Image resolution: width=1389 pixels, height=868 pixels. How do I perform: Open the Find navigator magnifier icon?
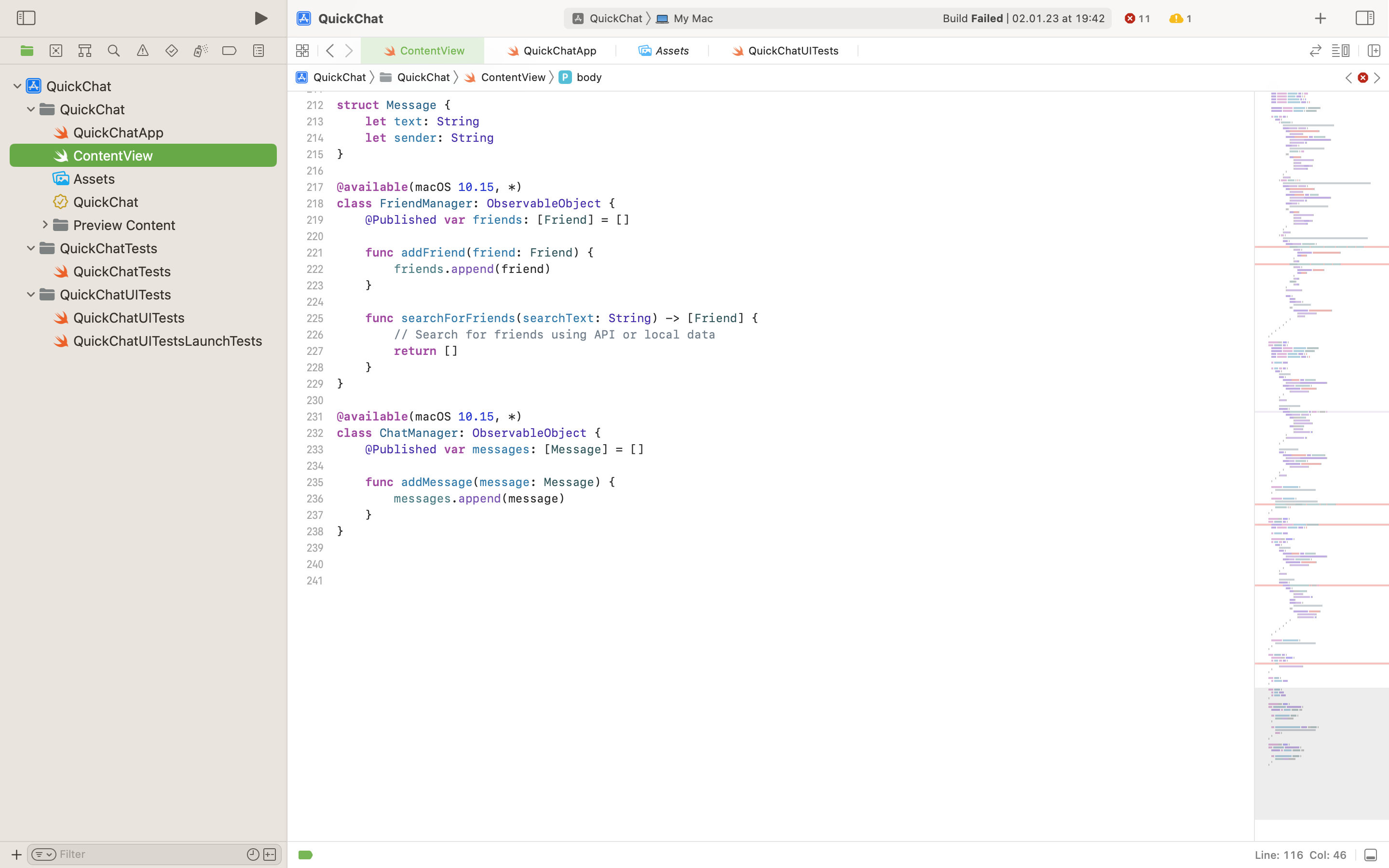(114, 51)
